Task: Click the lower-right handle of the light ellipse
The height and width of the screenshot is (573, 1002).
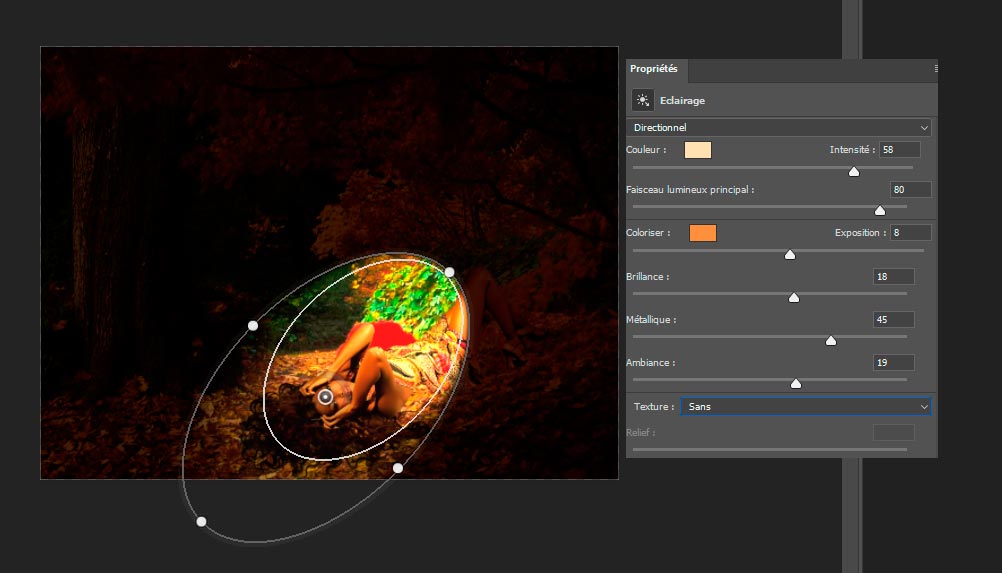Action: click(x=398, y=468)
